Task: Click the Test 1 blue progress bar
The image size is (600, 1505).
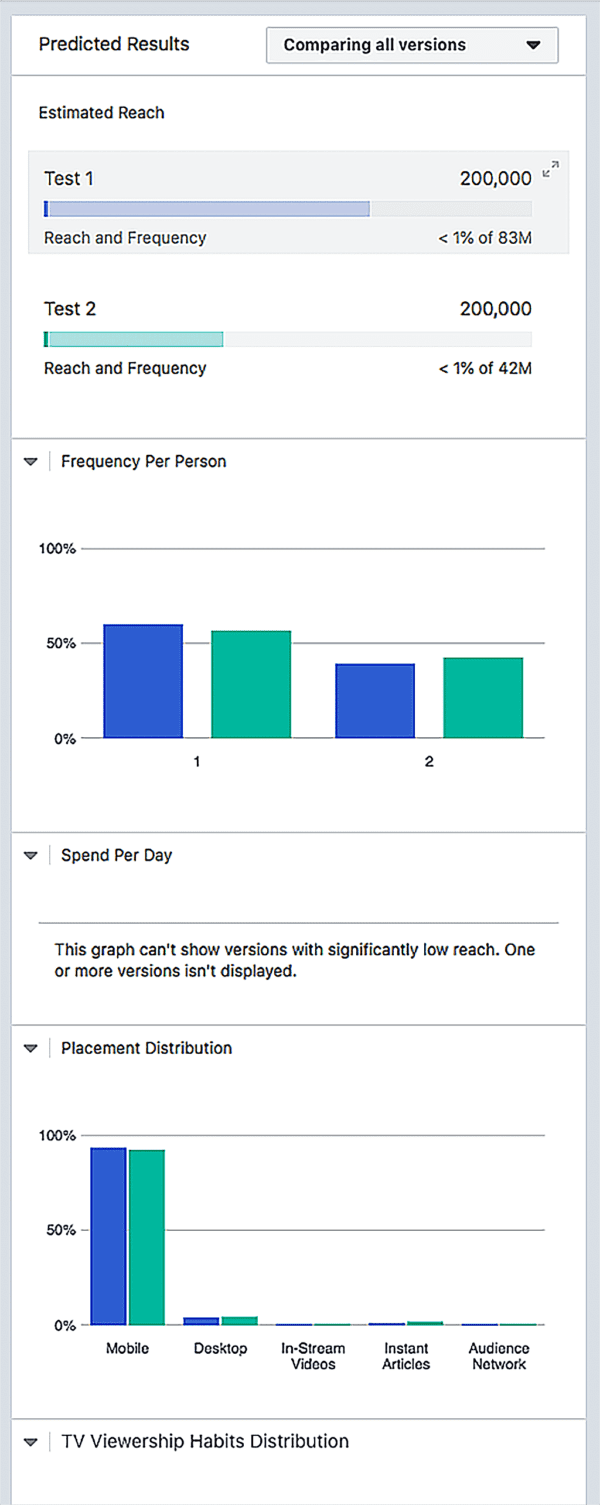Action: (206, 208)
